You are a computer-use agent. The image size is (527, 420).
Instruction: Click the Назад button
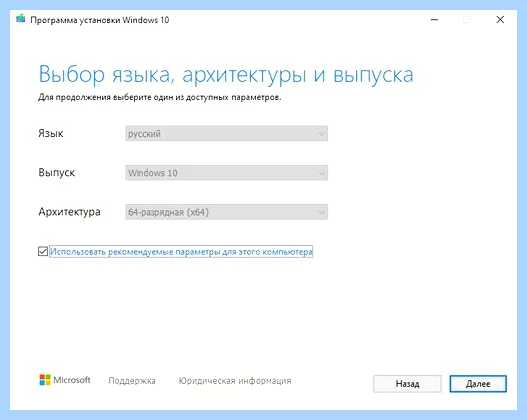click(x=407, y=384)
